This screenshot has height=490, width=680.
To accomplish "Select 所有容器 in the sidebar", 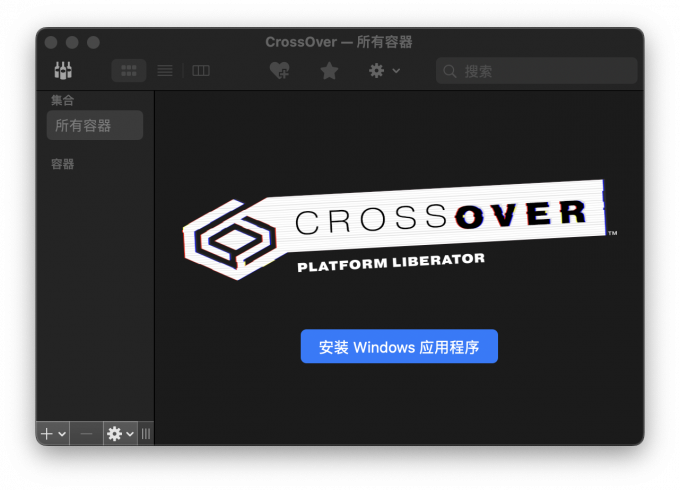I will [95, 125].
